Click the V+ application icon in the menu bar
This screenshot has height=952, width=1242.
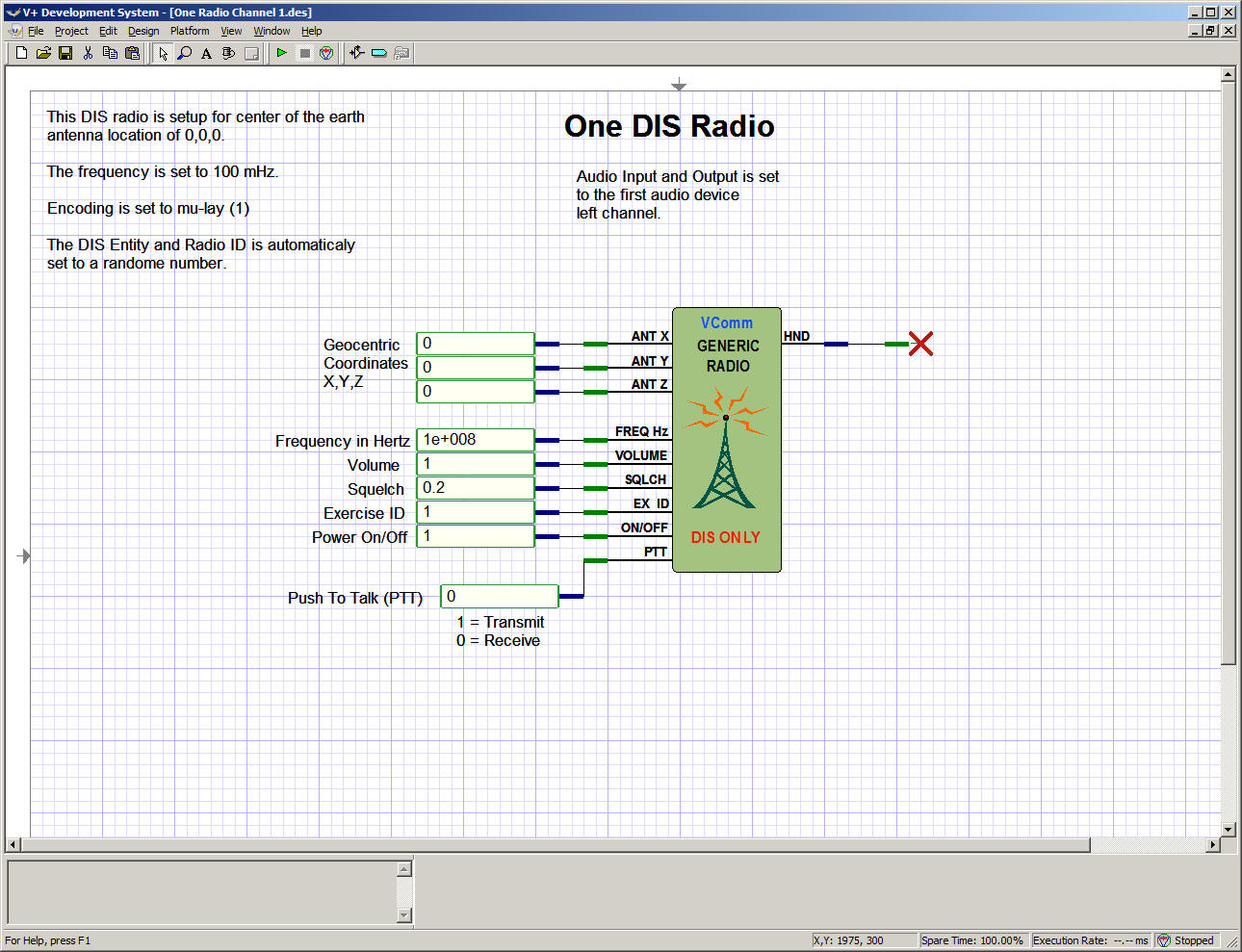coord(14,31)
